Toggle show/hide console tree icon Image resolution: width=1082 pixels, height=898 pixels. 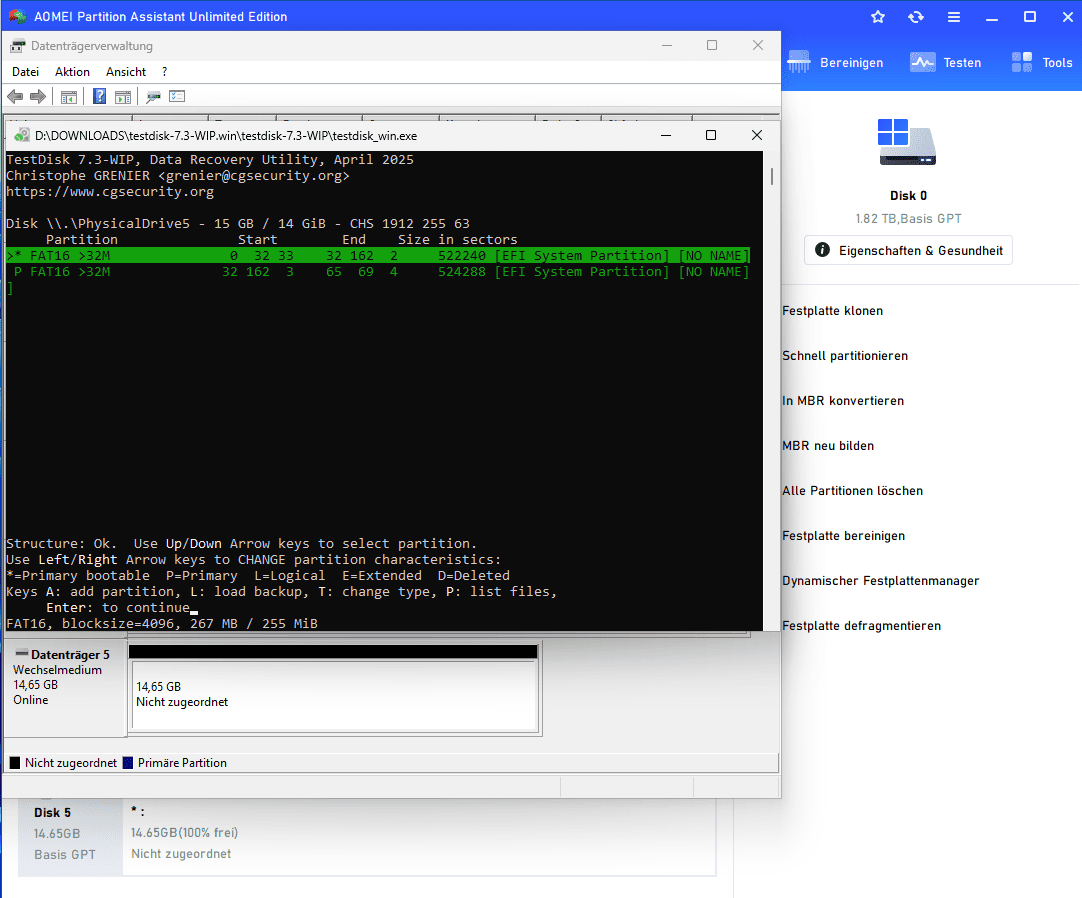69,97
